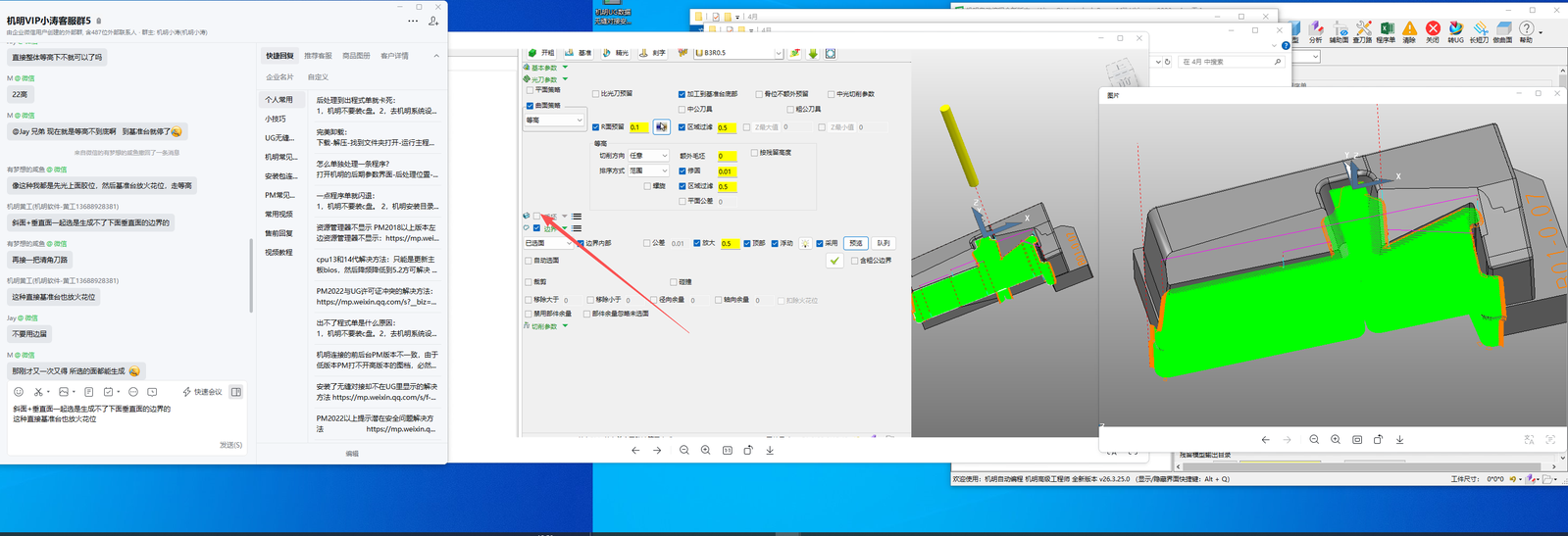Open the 已选面 dropdown
The width and height of the screenshot is (1568, 536).
point(548,243)
